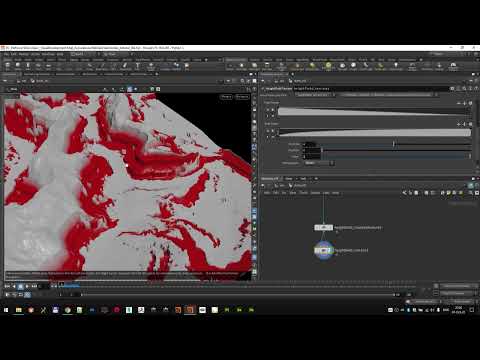Click the upper connected node in network
Viewport: 480px width, 360px height.
(x=323, y=227)
